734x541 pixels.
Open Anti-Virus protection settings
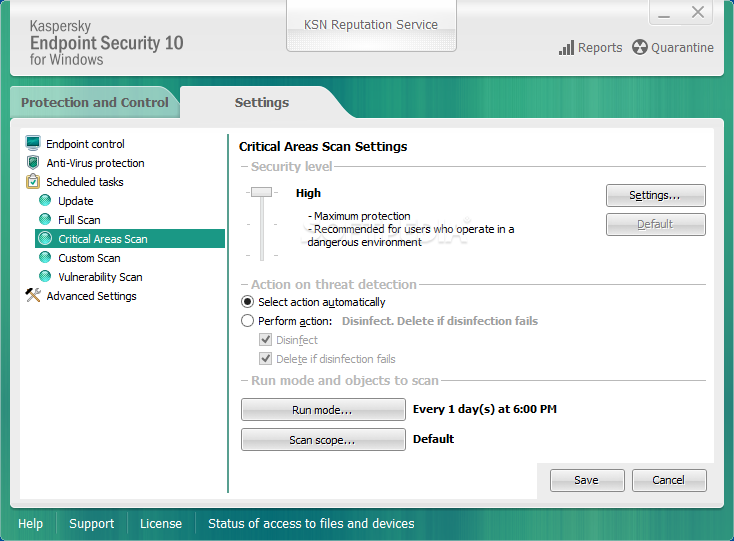[95, 163]
